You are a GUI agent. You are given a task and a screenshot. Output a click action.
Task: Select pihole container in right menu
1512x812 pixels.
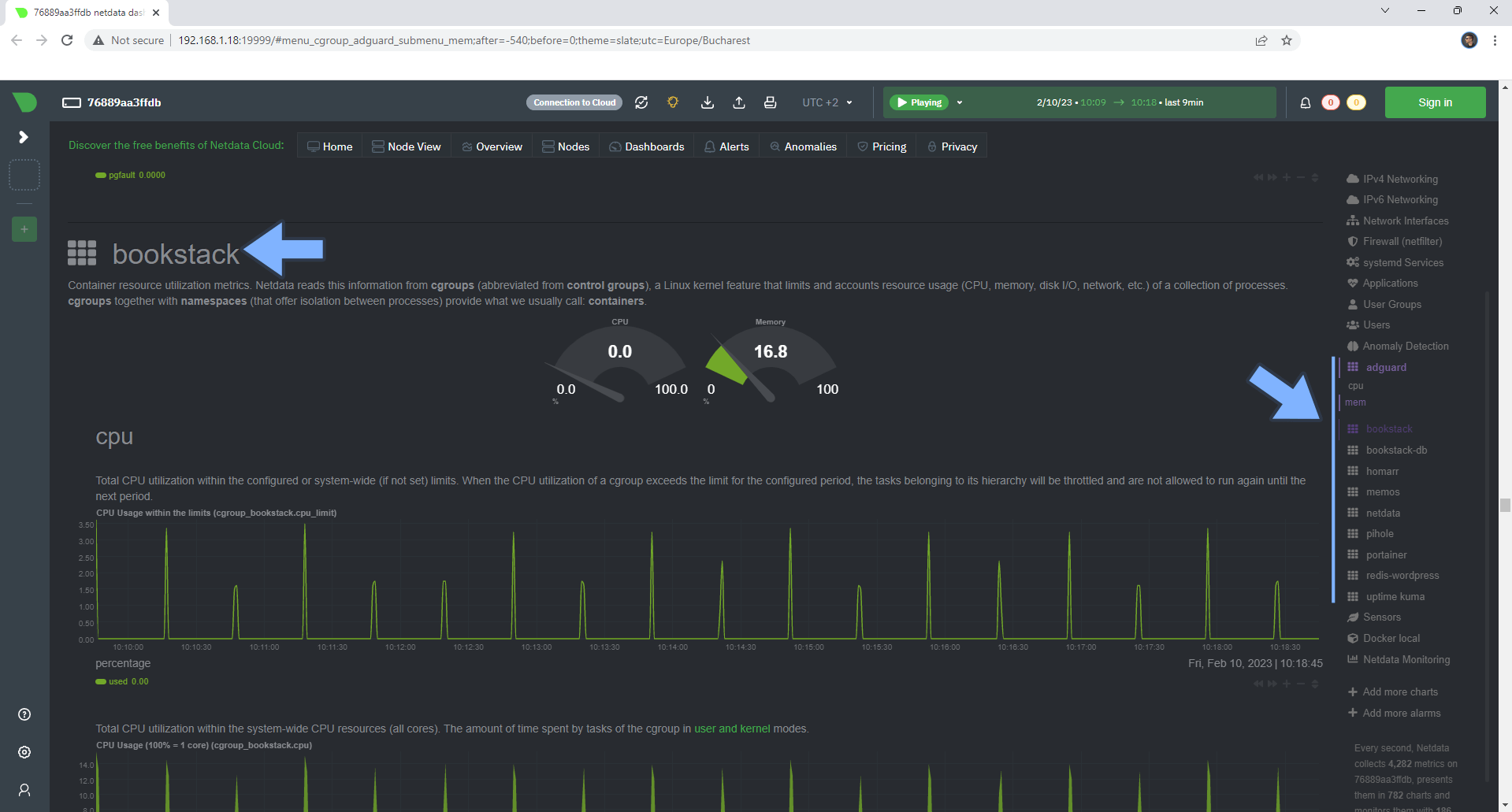(1370, 533)
